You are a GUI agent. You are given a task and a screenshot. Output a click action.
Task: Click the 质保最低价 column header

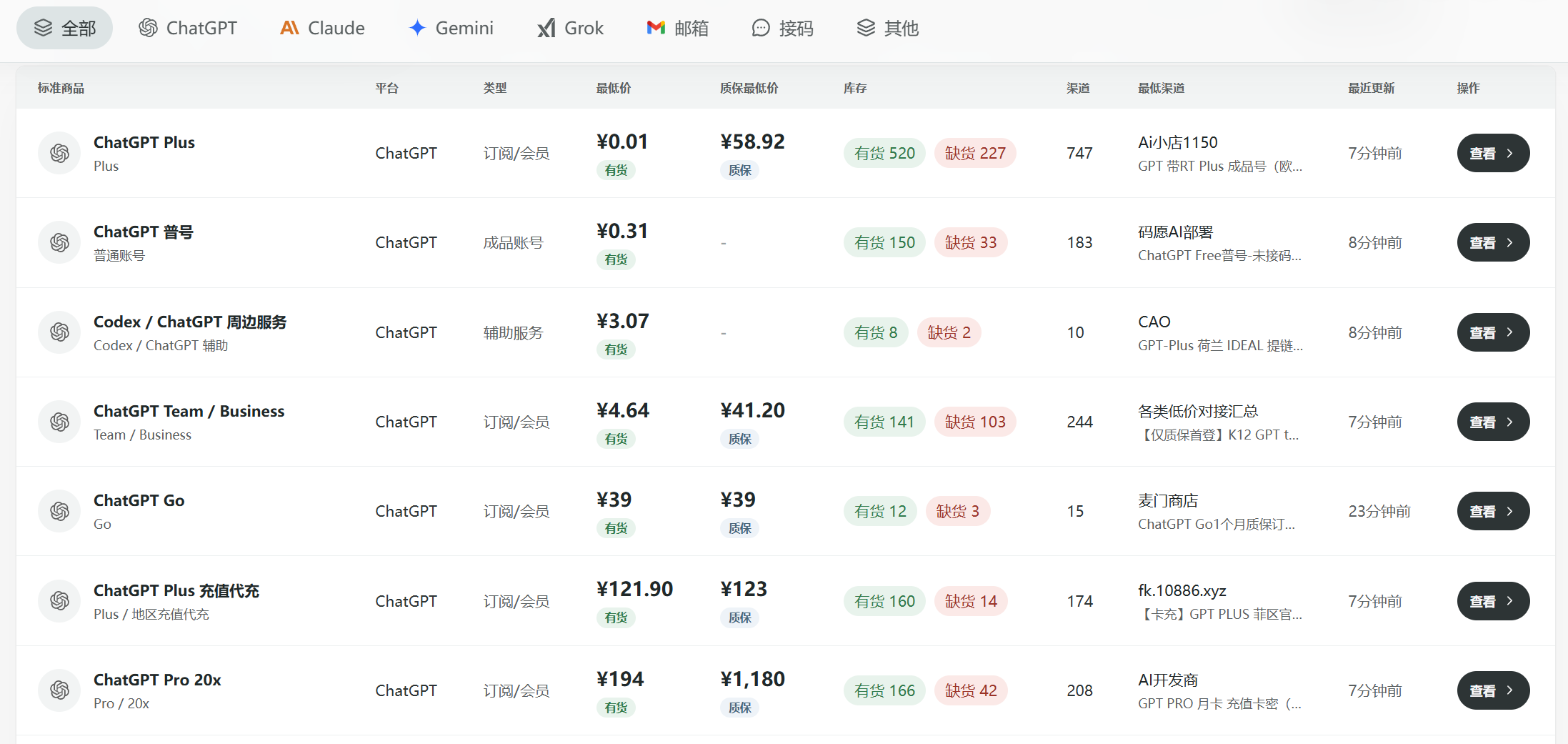coord(749,88)
